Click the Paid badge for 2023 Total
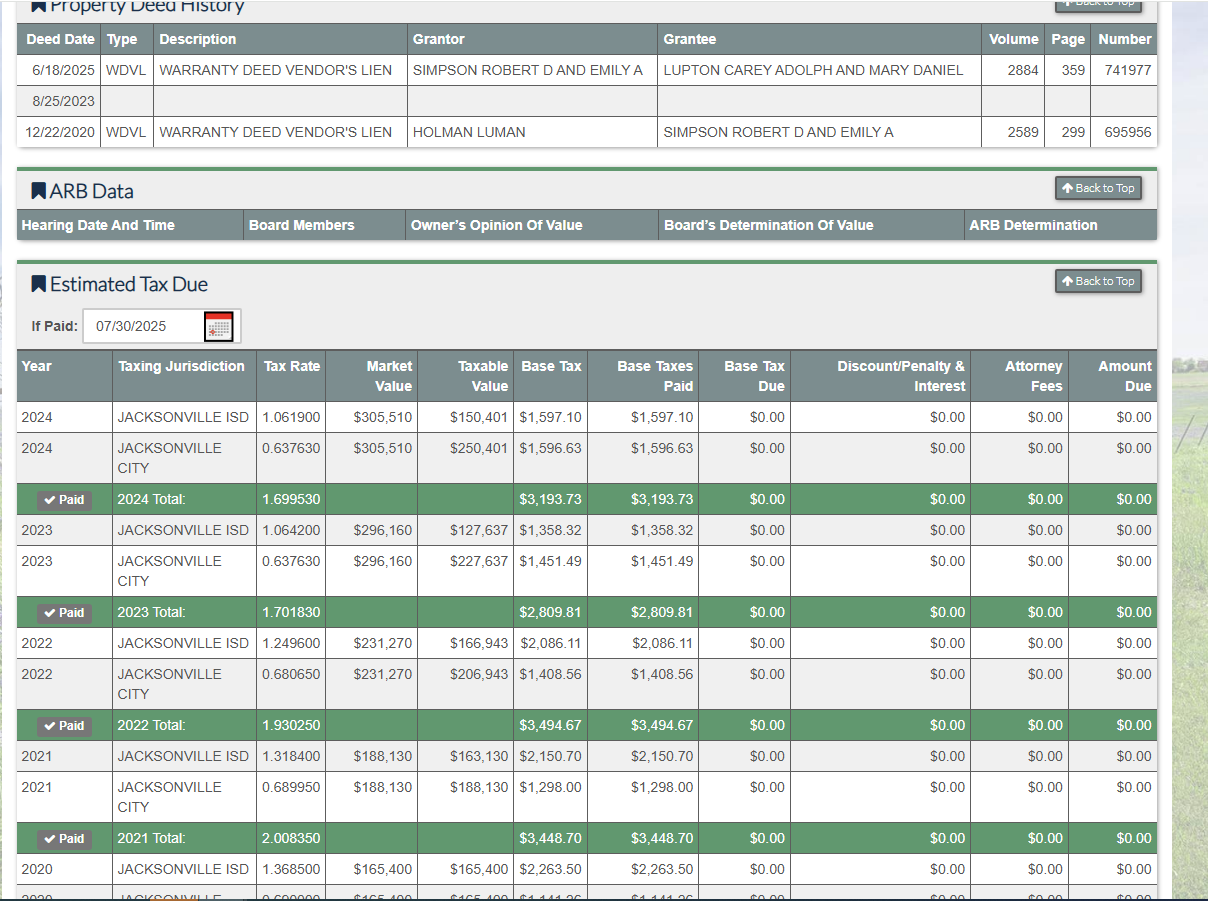The width and height of the screenshot is (1208, 901). click(65, 613)
